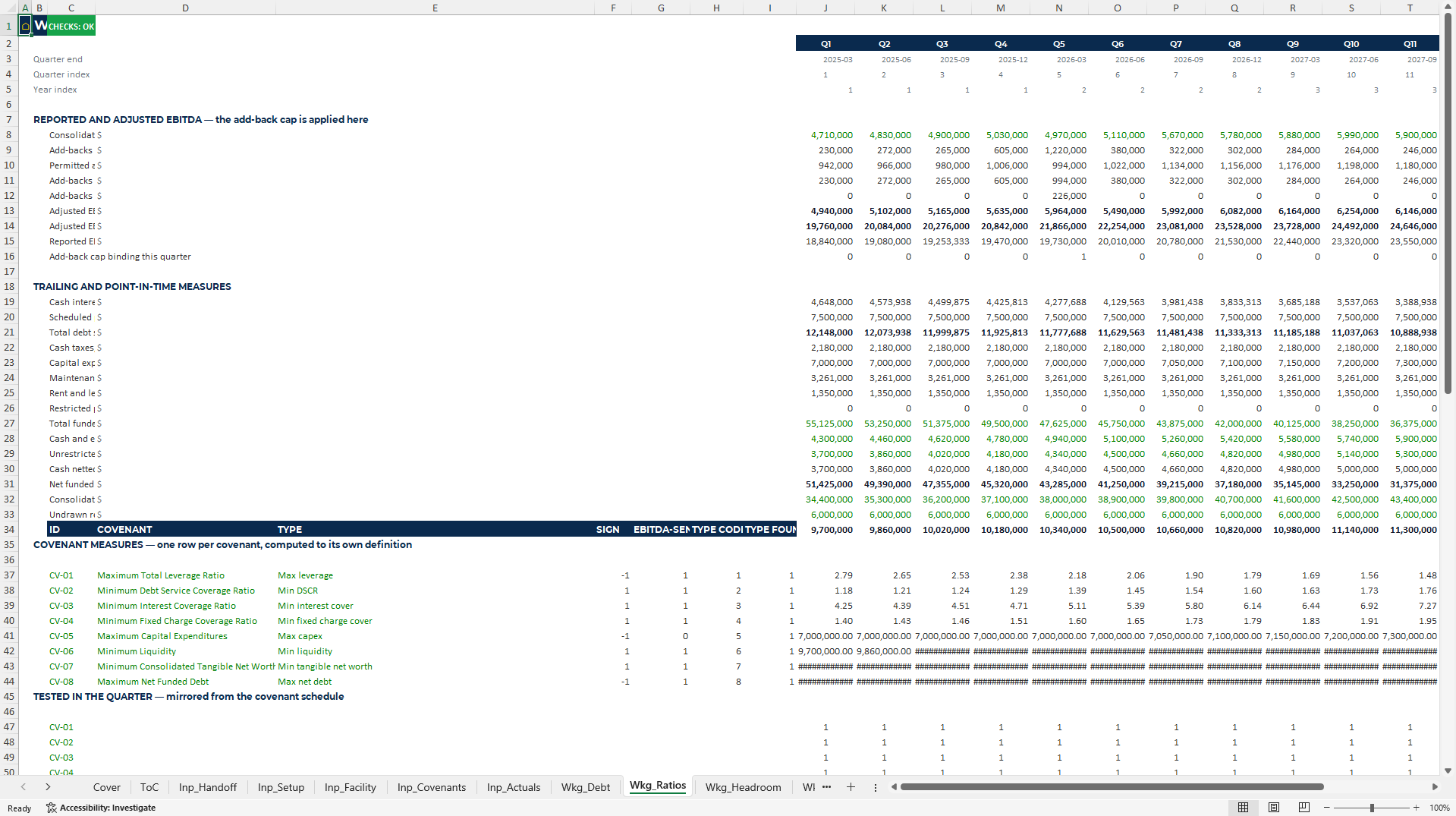Switch to Inp_Handoff sheet
The height and width of the screenshot is (816, 1456).
point(208,787)
